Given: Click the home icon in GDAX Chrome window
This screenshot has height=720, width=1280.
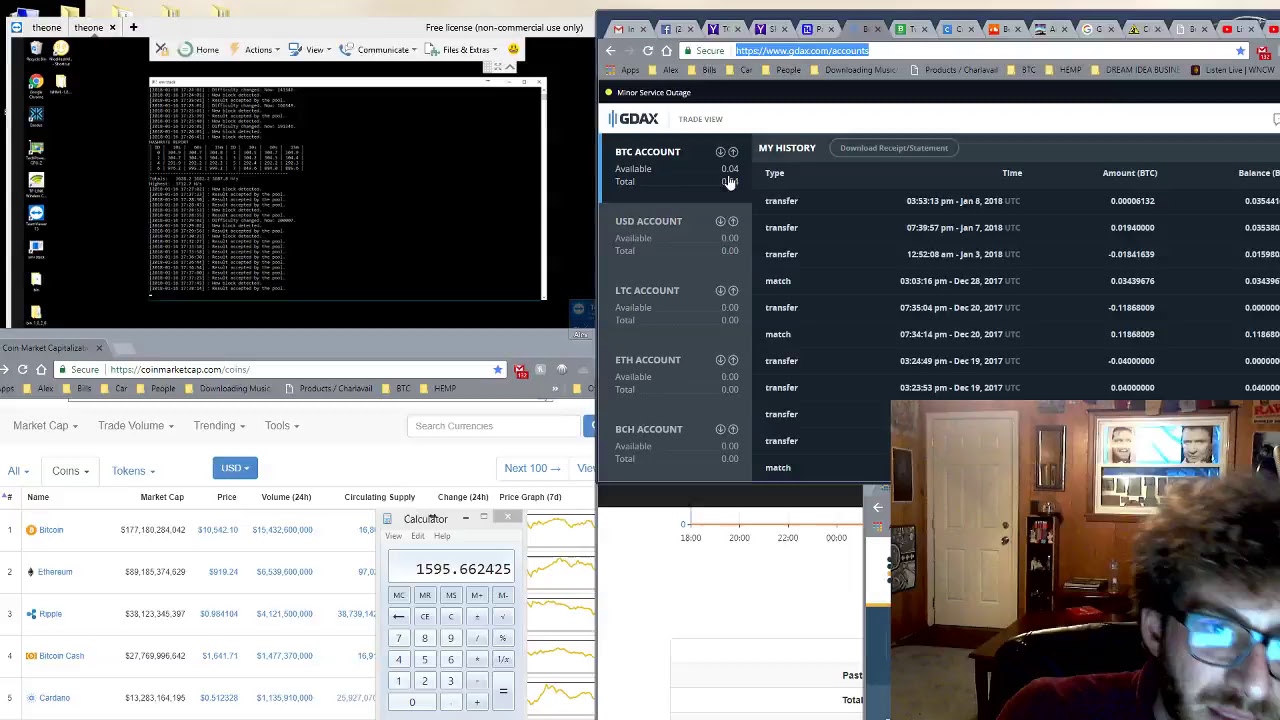Looking at the screenshot, I should [667, 50].
